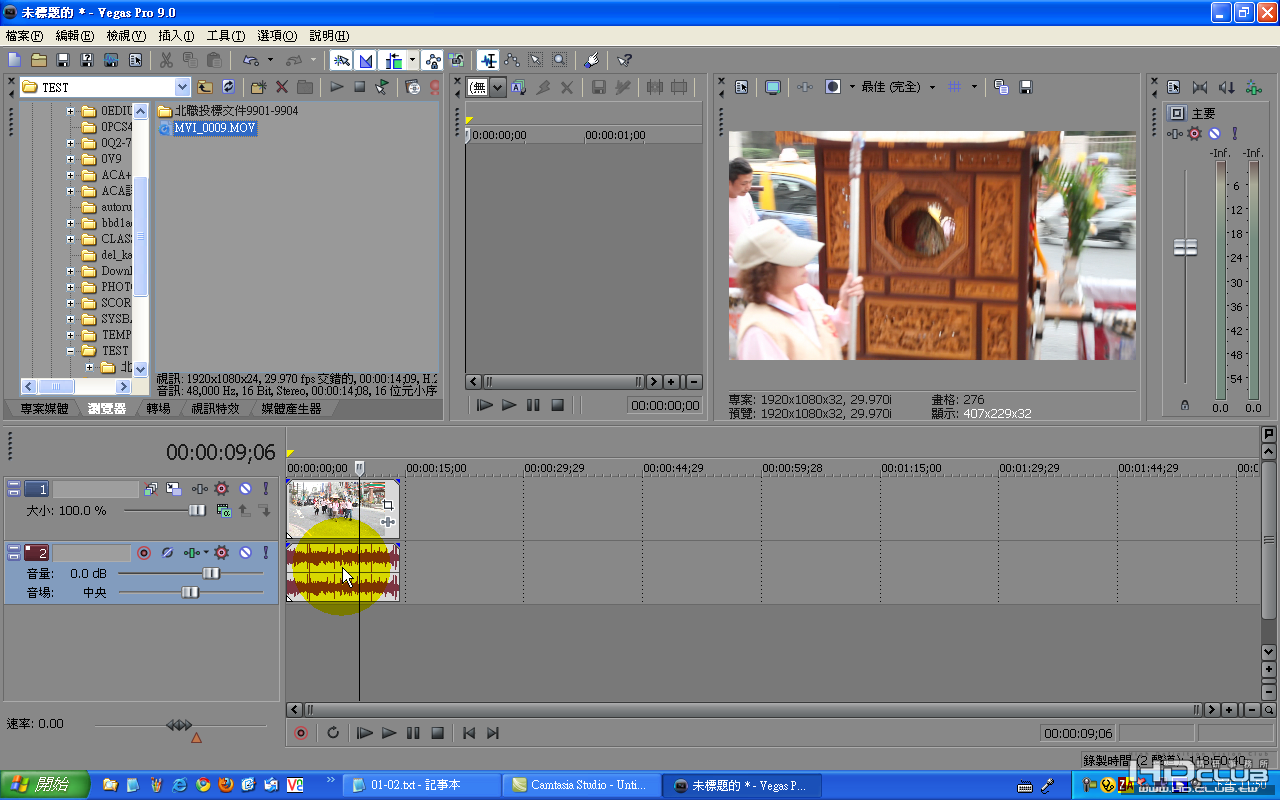
Task: Open preview grid overlay dropdown arrow
Action: (973, 87)
